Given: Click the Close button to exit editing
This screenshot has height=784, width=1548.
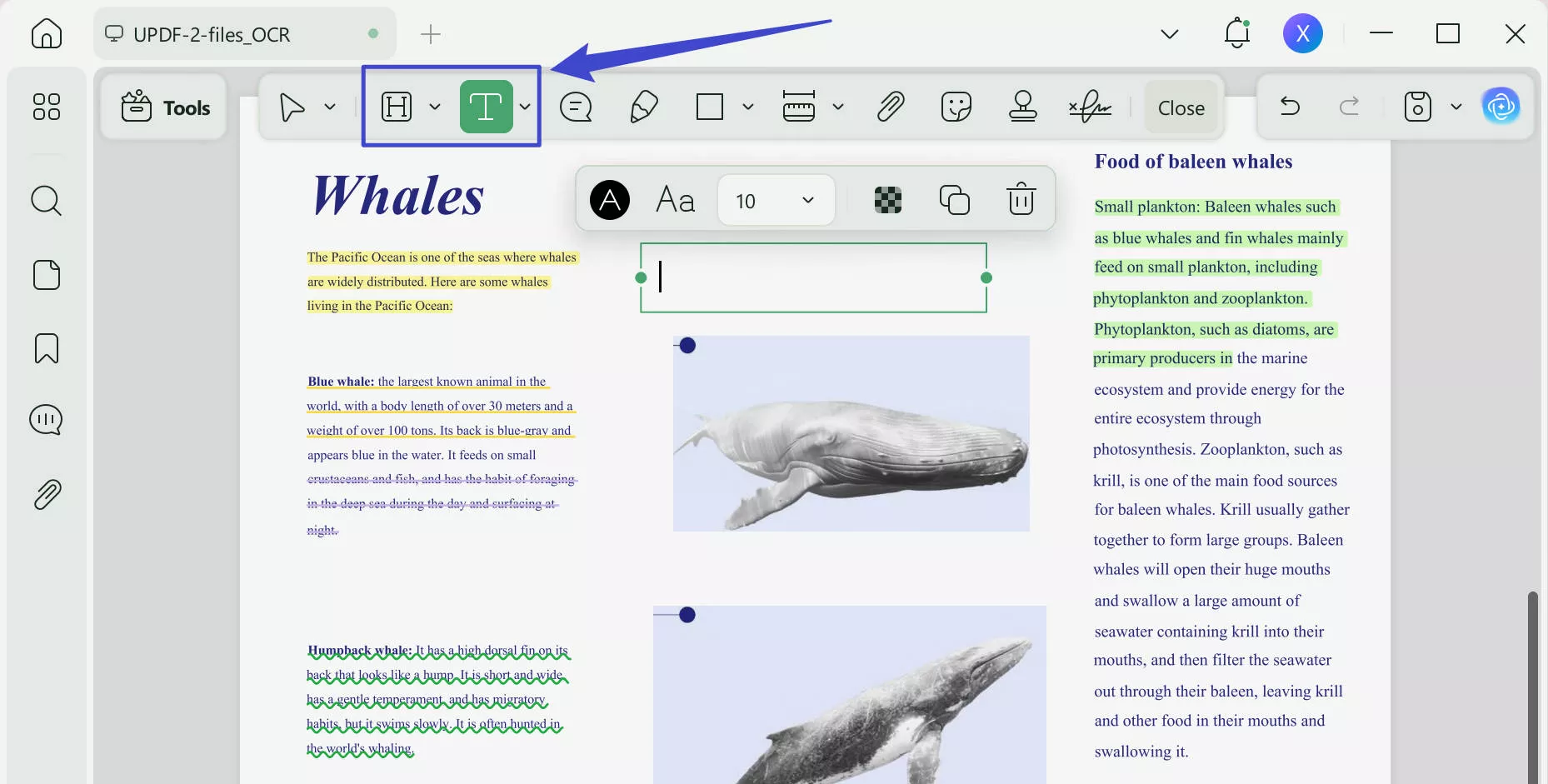Looking at the screenshot, I should click(x=1181, y=107).
